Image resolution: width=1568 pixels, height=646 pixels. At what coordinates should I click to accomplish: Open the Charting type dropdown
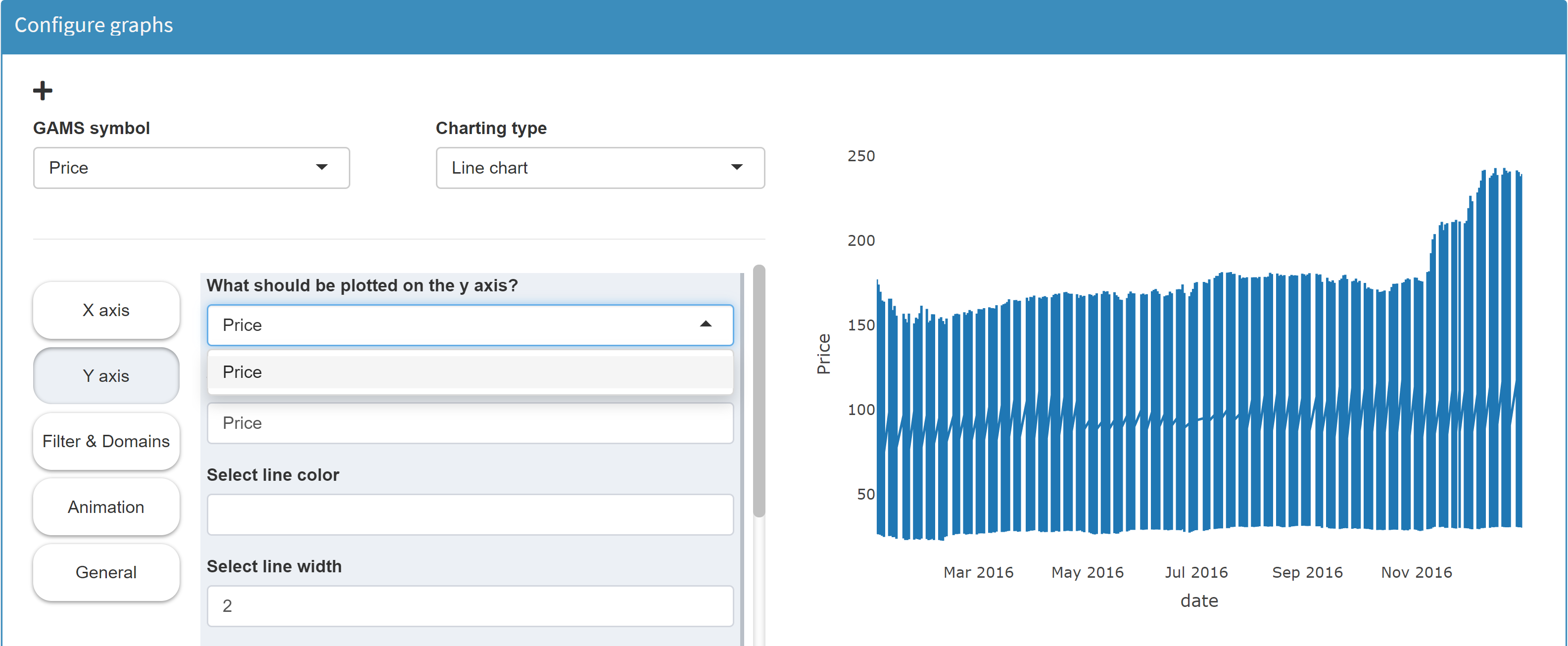click(x=600, y=168)
